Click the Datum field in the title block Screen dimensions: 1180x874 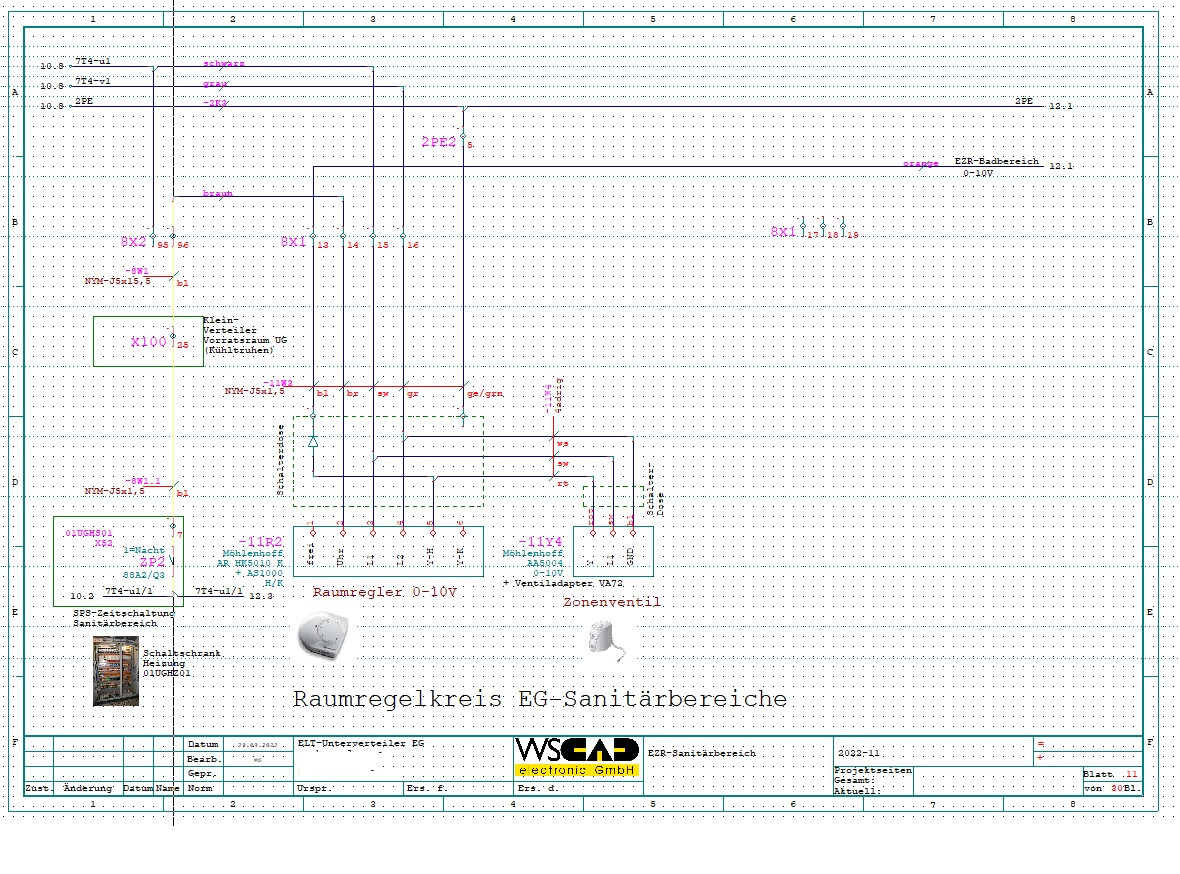[258, 745]
